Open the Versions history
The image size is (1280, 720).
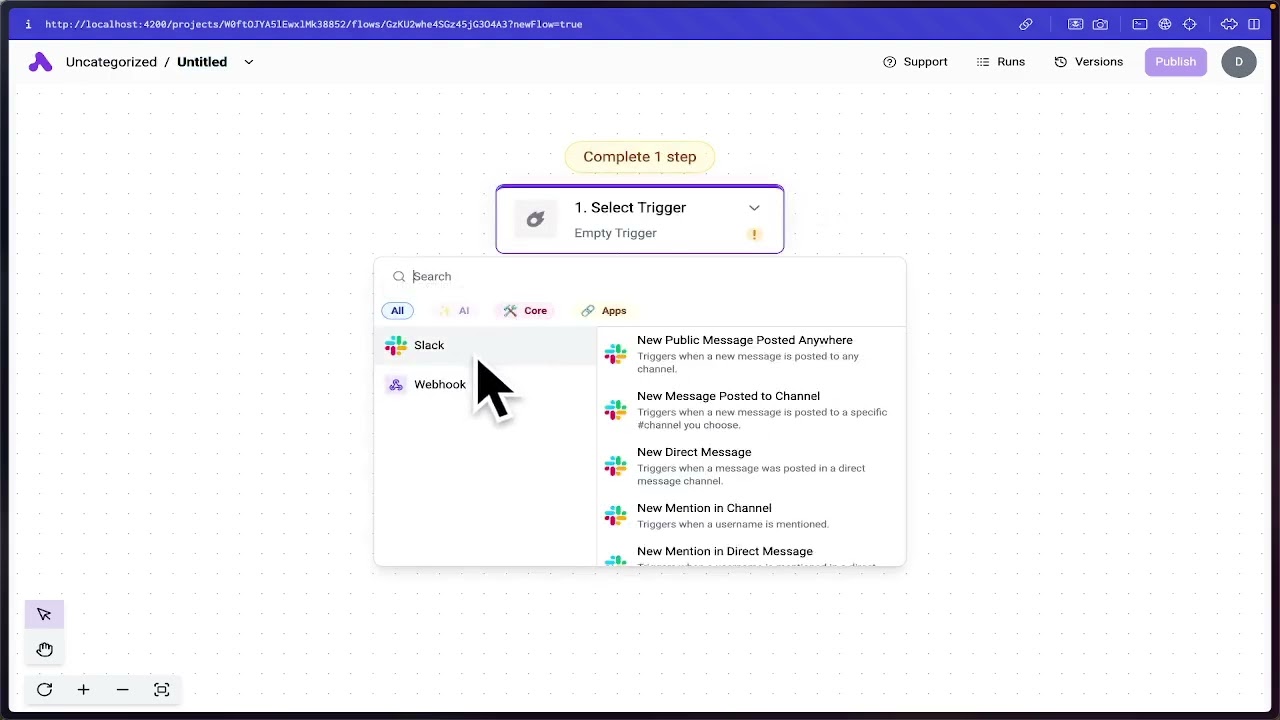pyautogui.click(x=1088, y=62)
